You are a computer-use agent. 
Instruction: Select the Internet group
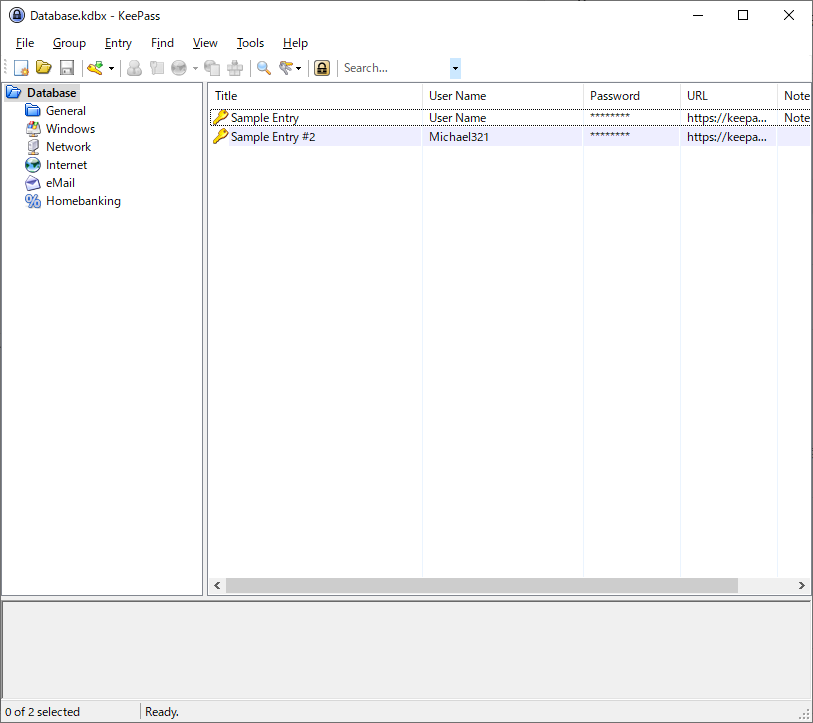point(66,165)
